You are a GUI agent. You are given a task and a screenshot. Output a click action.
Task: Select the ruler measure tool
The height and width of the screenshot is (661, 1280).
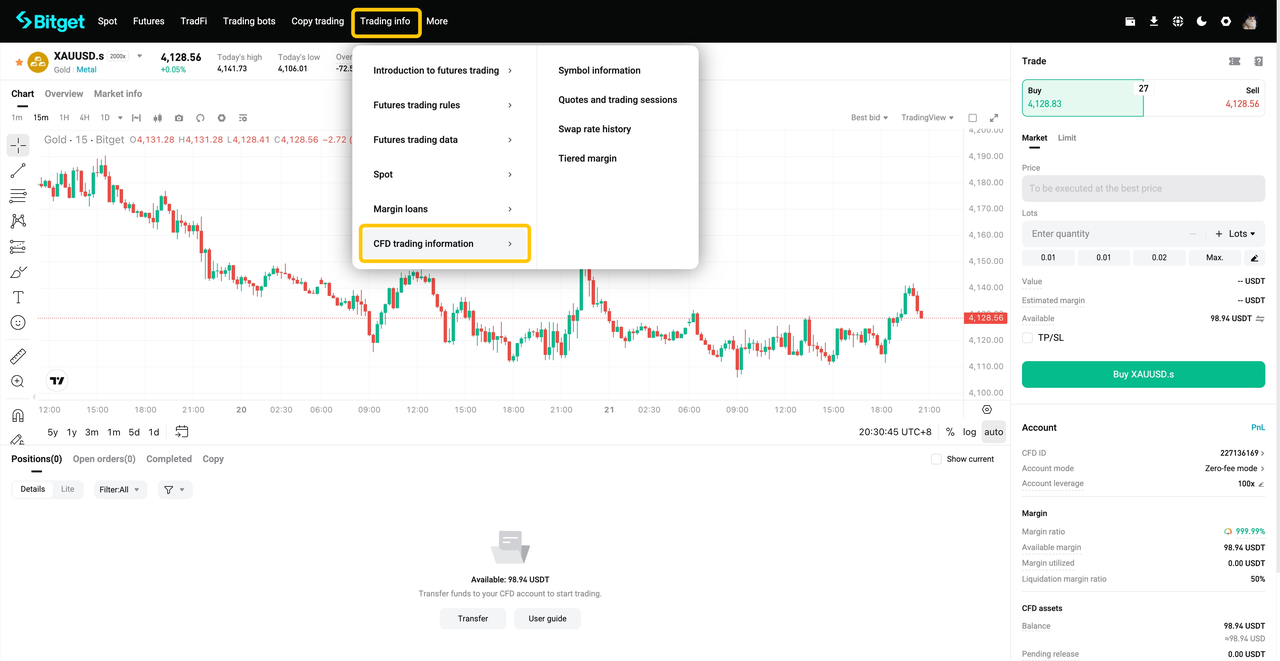point(18,356)
